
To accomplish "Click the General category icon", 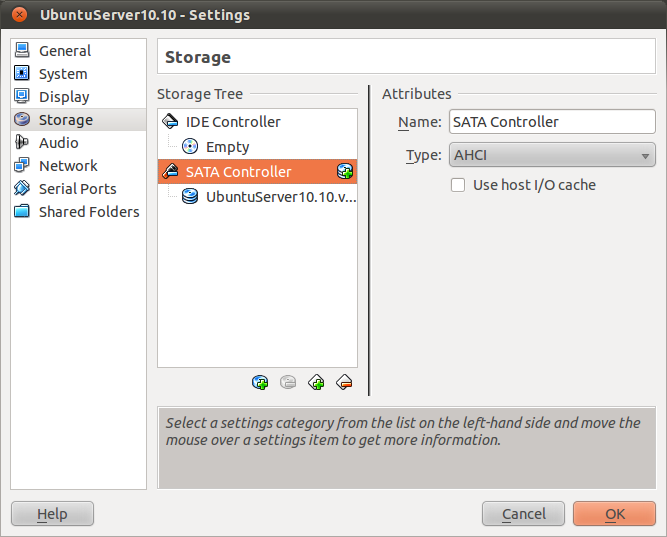I will tap(22, 51).
